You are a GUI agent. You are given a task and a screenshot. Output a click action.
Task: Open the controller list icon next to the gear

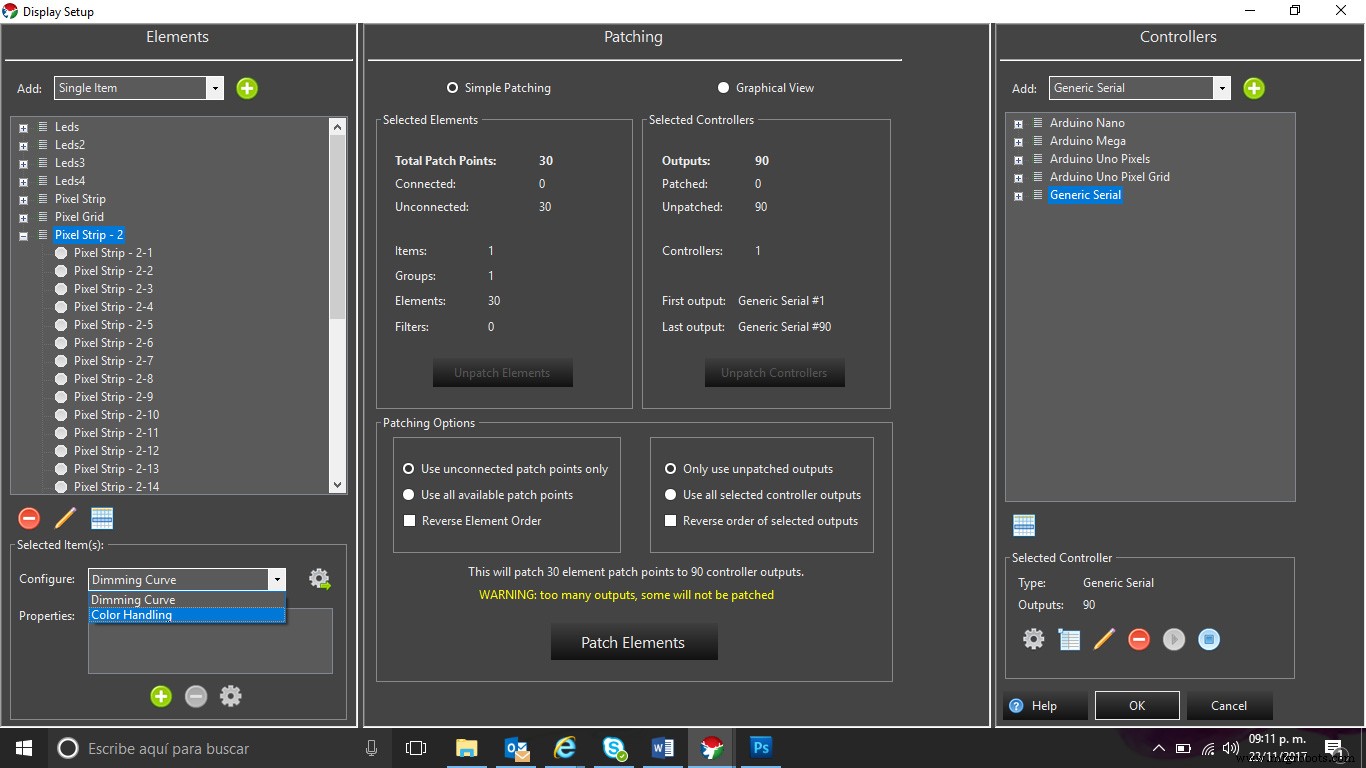coord(1069,639)
